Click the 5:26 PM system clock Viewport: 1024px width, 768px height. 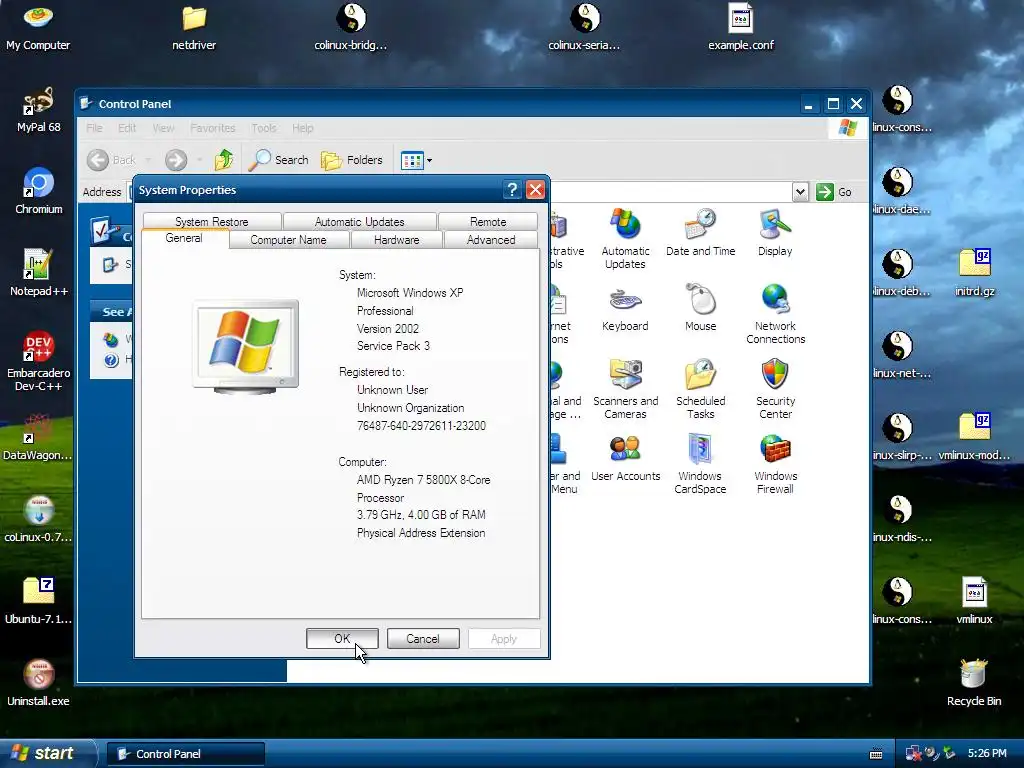pyautogui.click(x=987, y=754)
